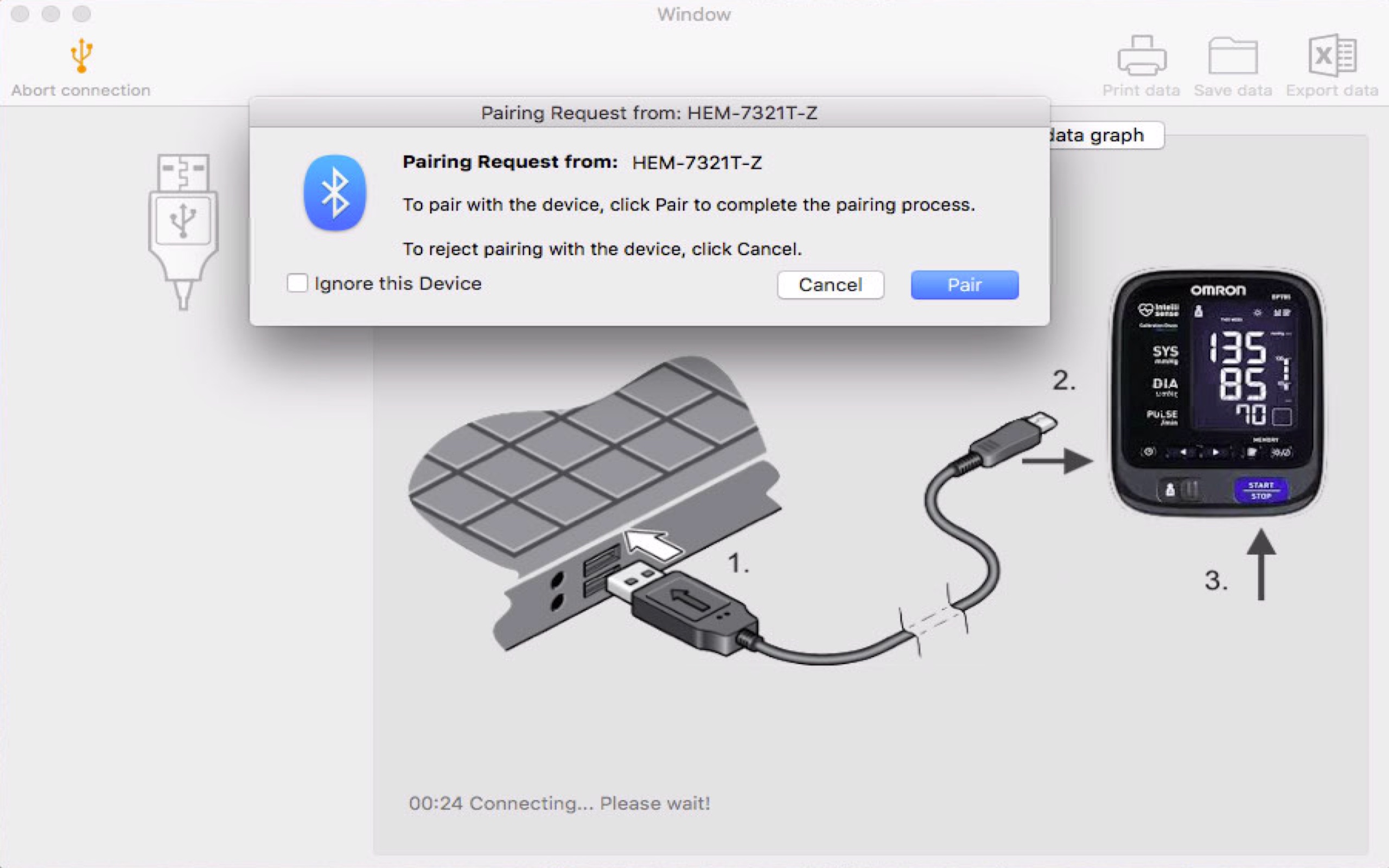Click the pairing dialog title bar
The image size is (1389, 868).
point(648,113)
